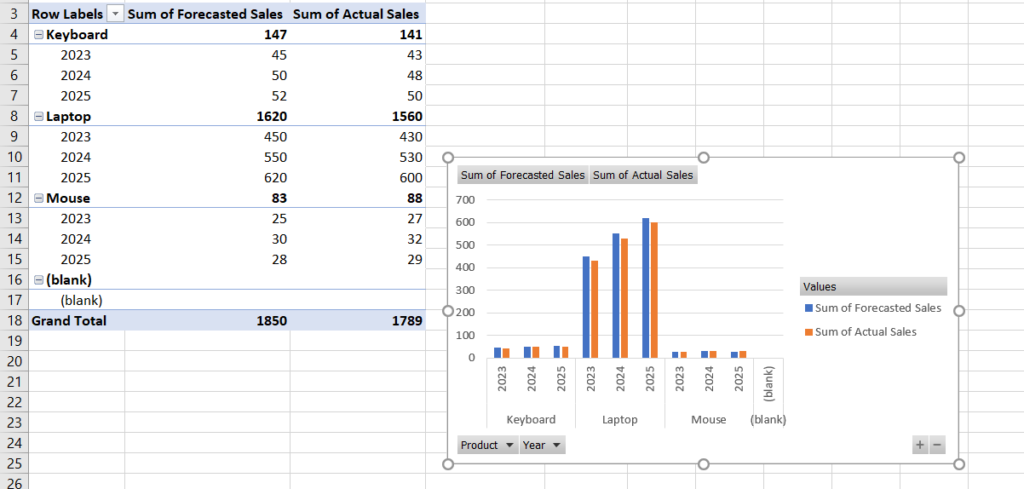Select the orange Actual Sales legend marker
Screen dimensions: 1024x489
[809, 332]
